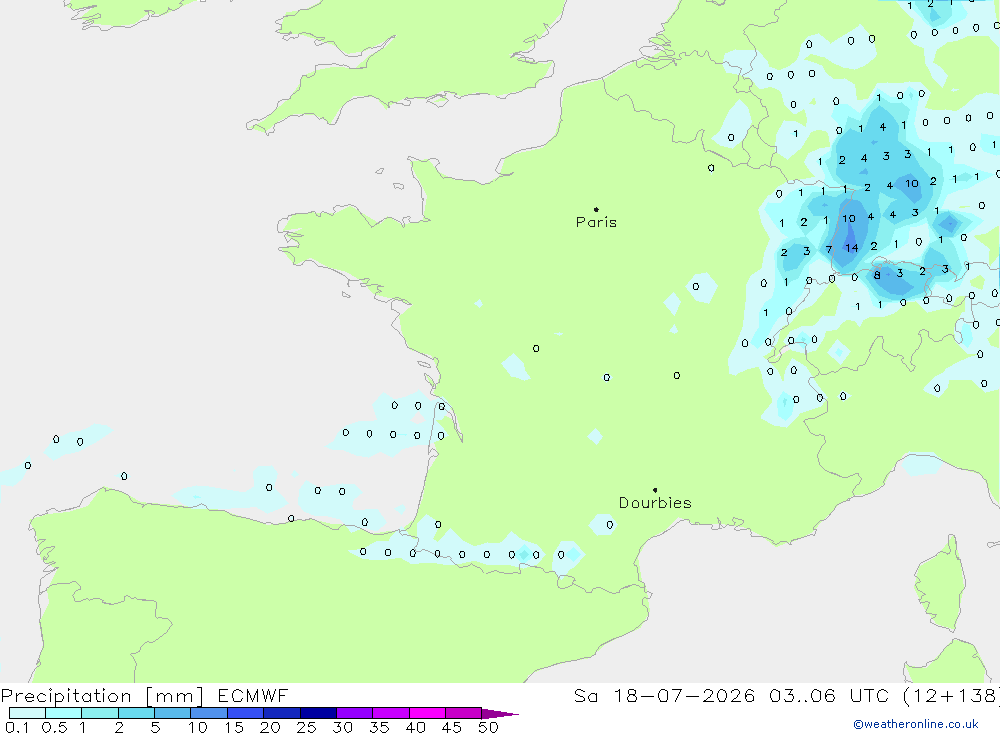Click the above-50 arrow tip of legend
Screen dimensions: 1000x733
pos(500,714)
